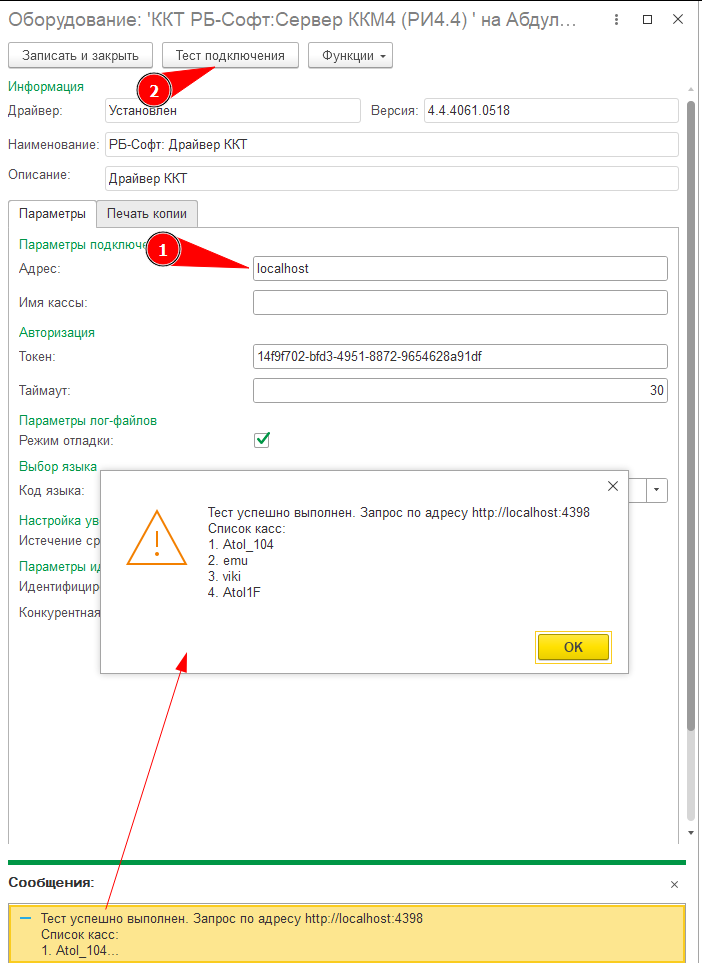Collapse message with the blue minus icon
The image size is (702, 963).
click(x=25, y=918)
